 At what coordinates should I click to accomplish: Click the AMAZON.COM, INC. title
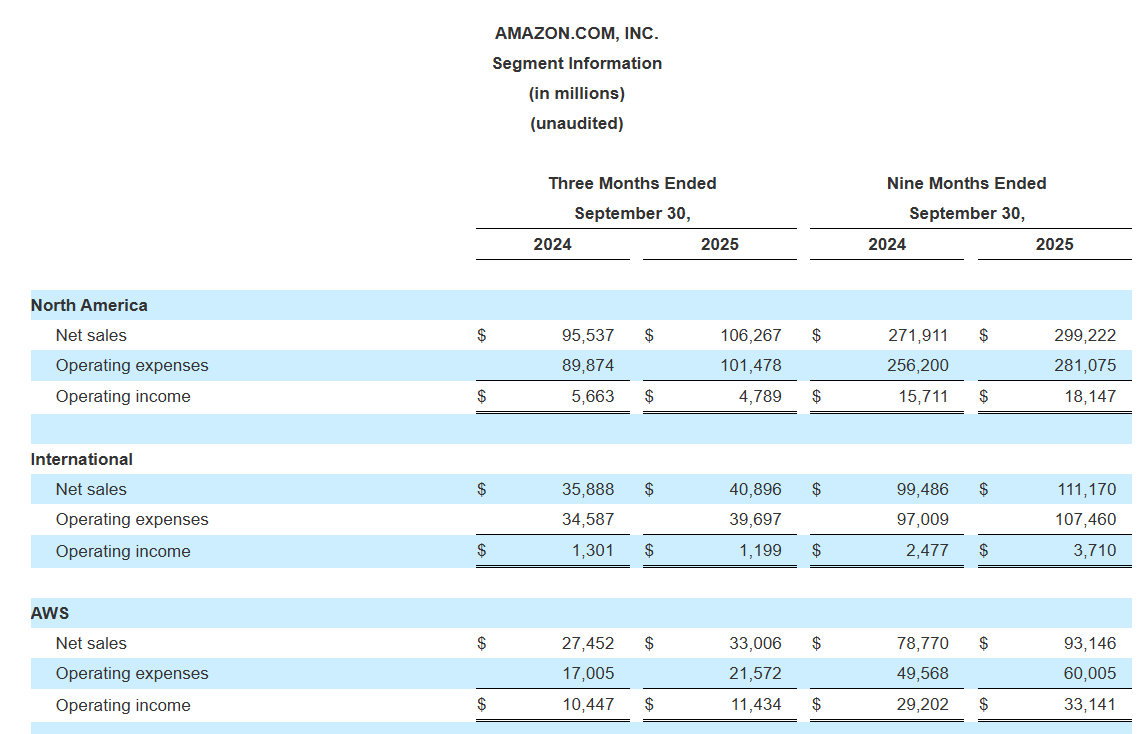576,33
